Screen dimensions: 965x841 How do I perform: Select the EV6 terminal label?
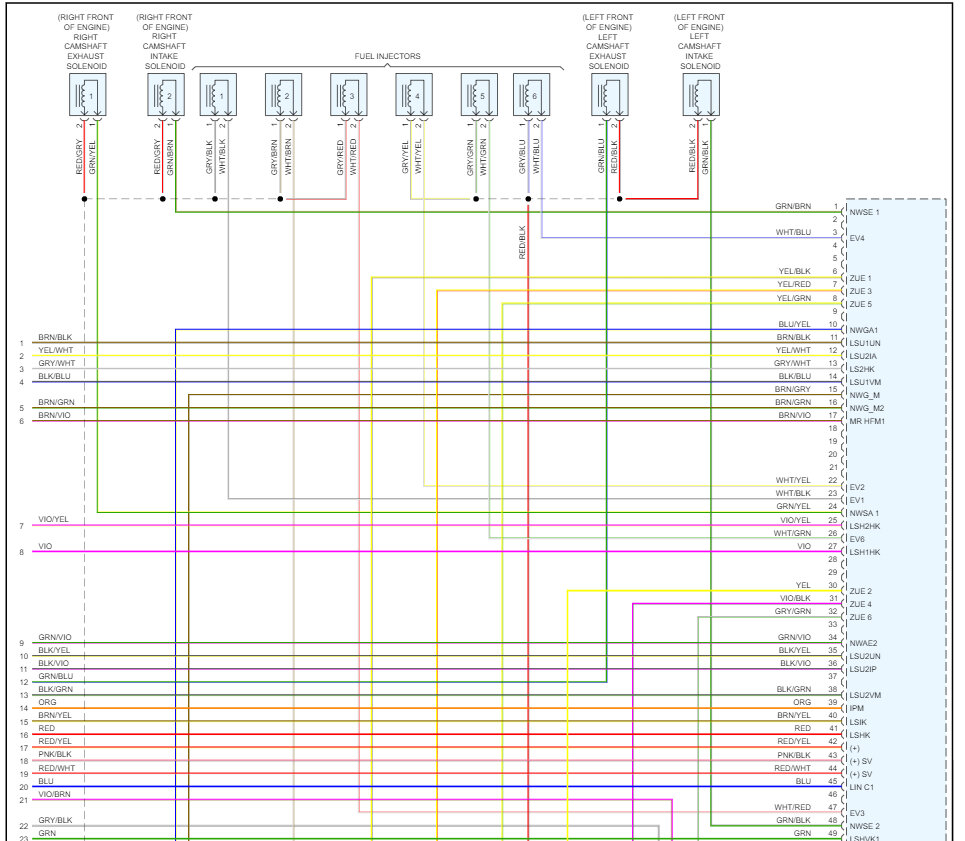tap(857, 539)
